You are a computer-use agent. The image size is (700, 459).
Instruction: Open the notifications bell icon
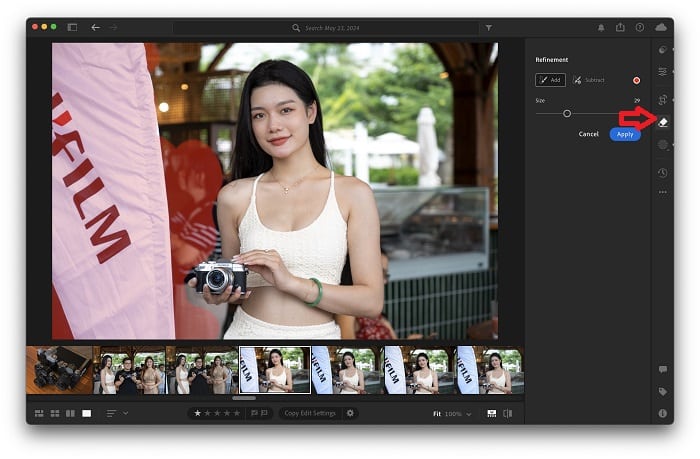(x=601, y=27)
